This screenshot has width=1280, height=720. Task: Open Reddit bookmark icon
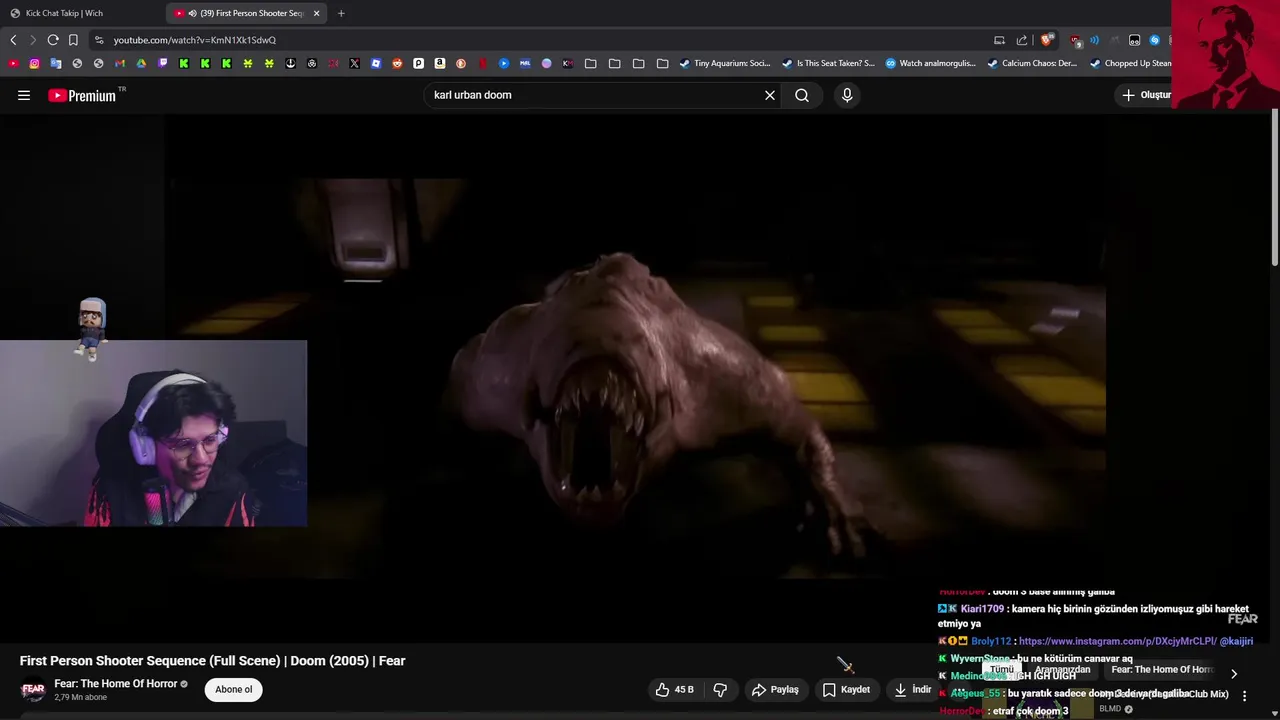397,63
